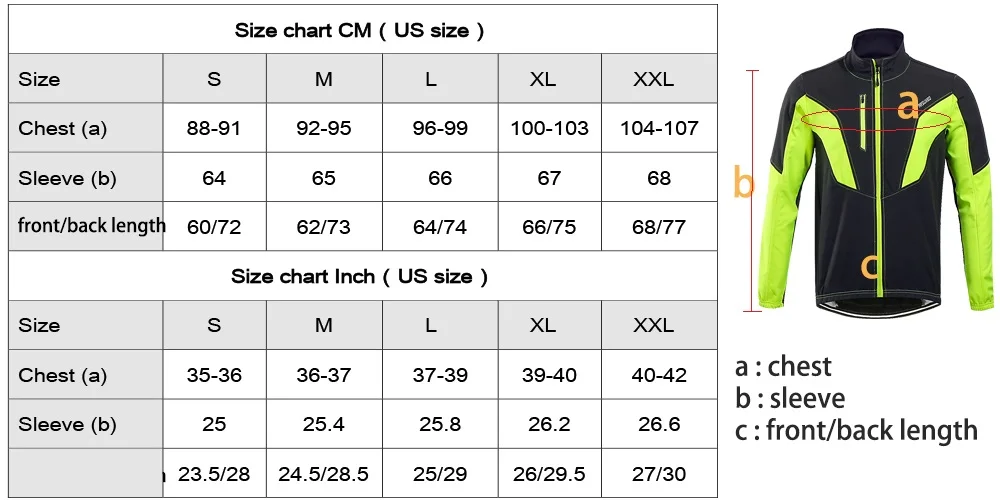
Task: Click the 'Size chart CM ( US size )' header
Action: click(360, 30)
